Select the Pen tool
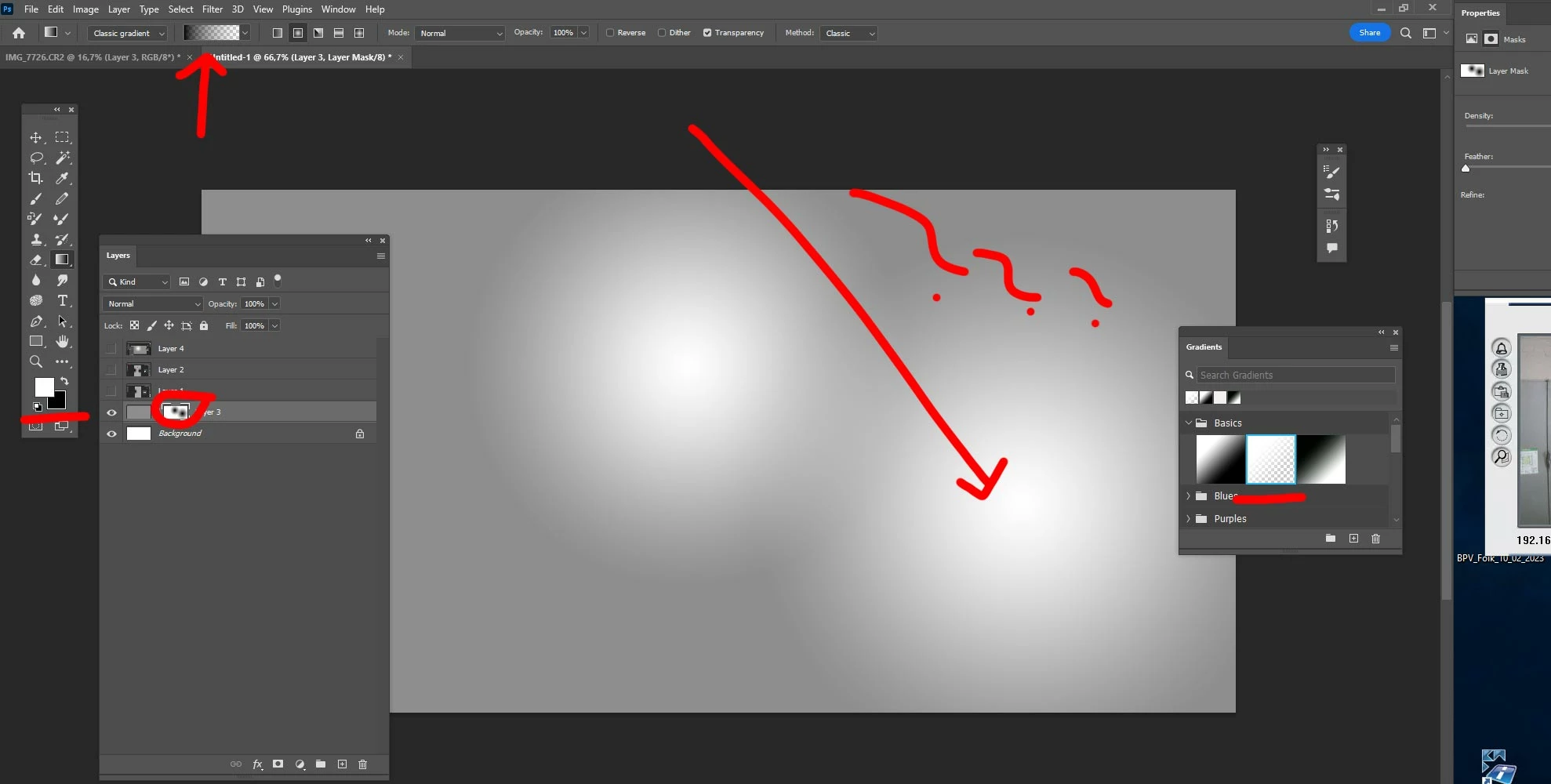This screenshot has width=1551, height=784. (36, 321)
